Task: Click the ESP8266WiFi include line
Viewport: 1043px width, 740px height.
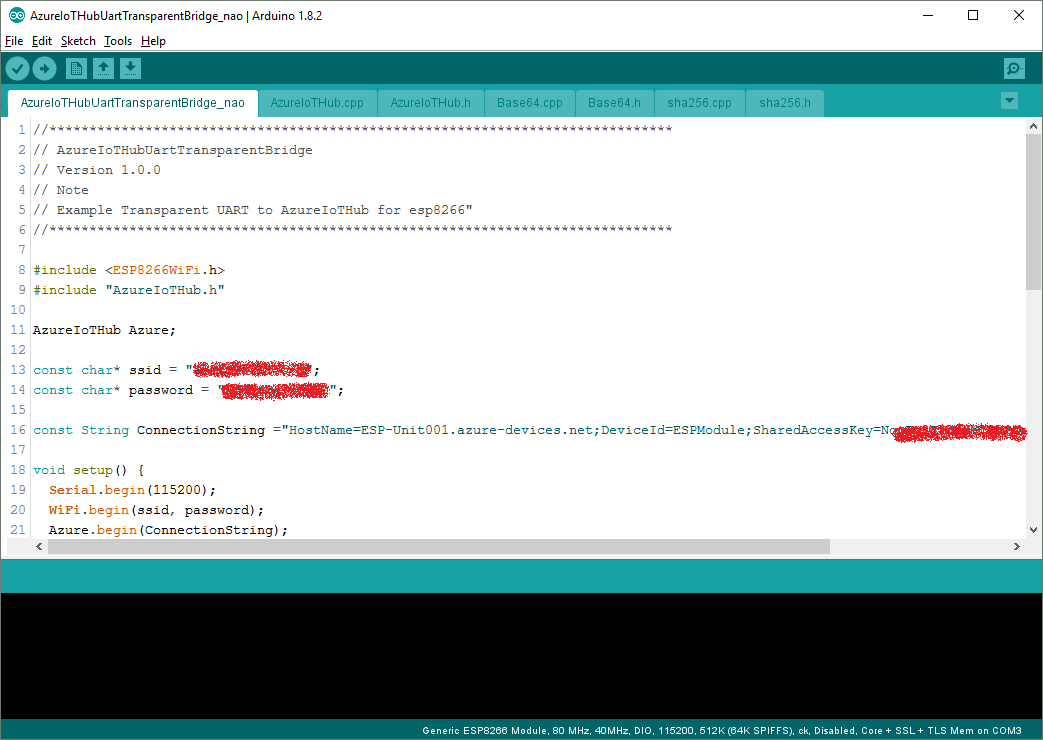Action: pos(129,270)
